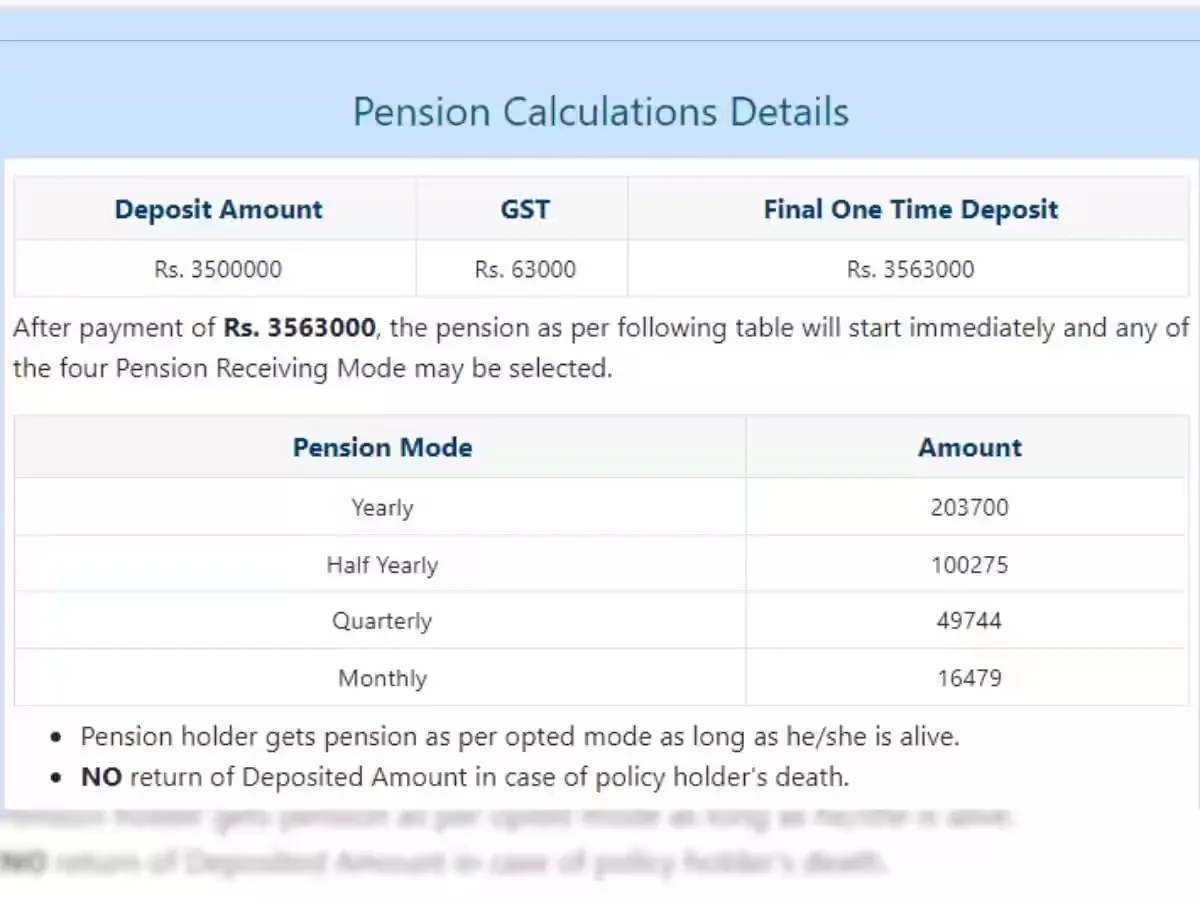The height and width of the screenshot is (900, 1200).
Task: Click the Pension Calculations Details heading
Action: [x=600, y=112]
